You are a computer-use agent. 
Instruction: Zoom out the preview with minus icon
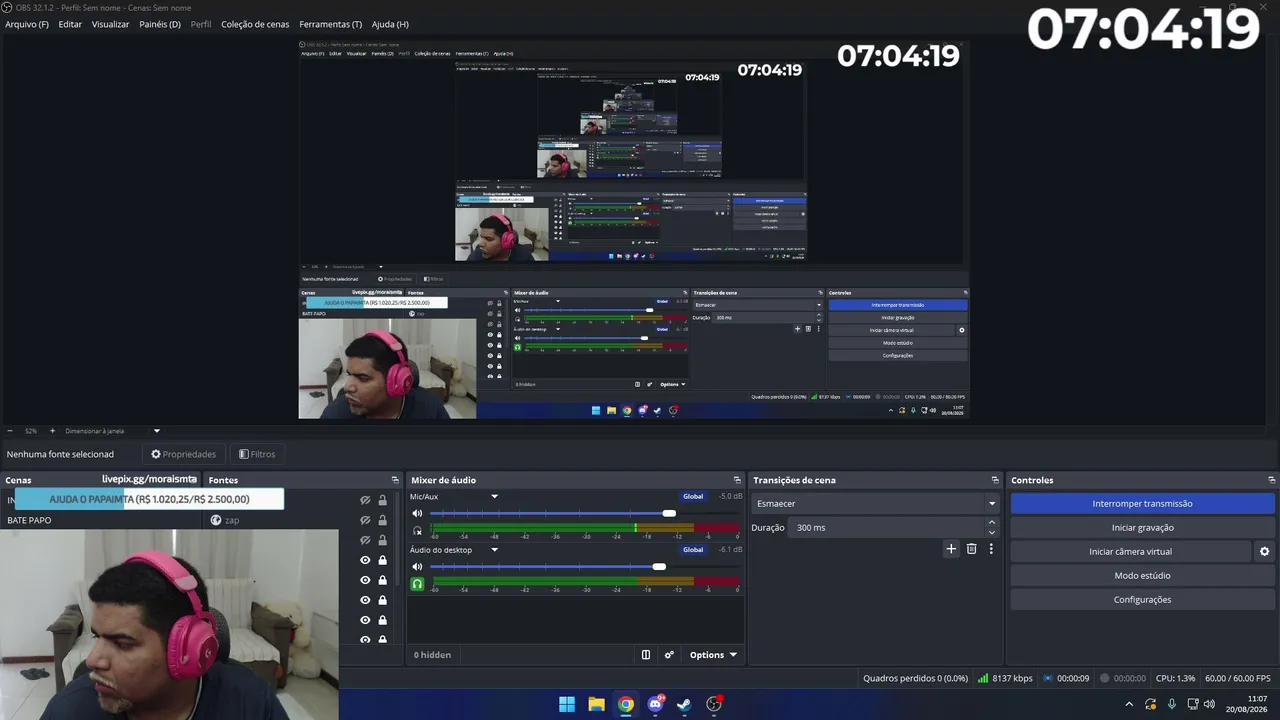pyautogui.click(x=11, y=431)
